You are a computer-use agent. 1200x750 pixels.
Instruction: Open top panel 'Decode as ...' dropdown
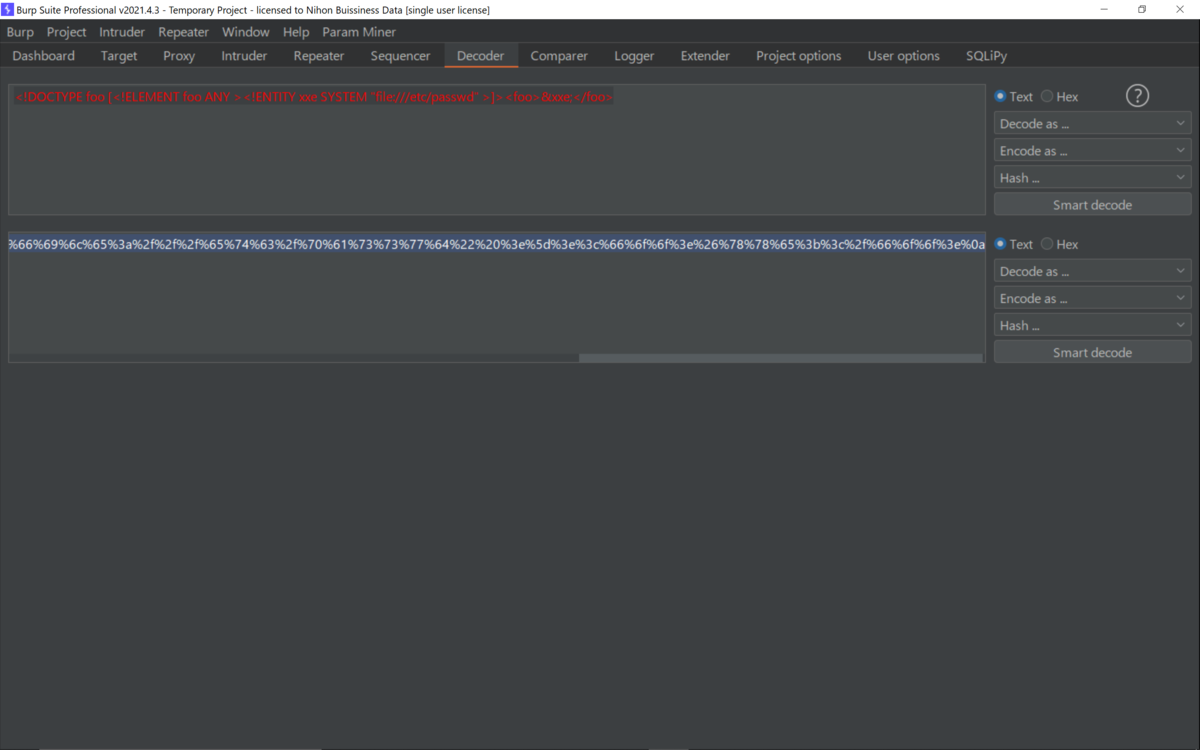1092,124
